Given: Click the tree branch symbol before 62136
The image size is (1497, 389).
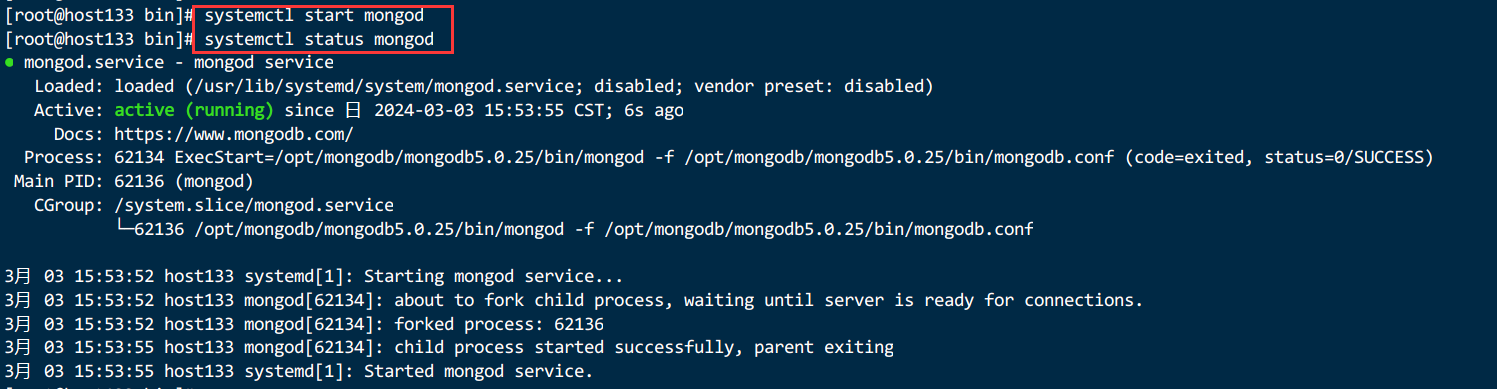Looking at the screenshot, I should (124, 230).
